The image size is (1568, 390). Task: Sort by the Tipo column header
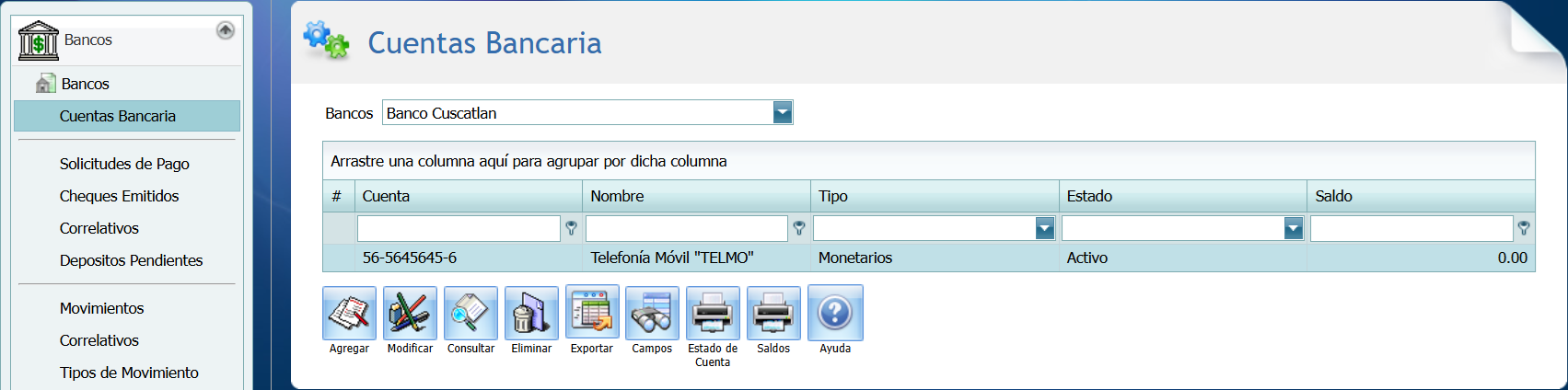tap(935, 196)
